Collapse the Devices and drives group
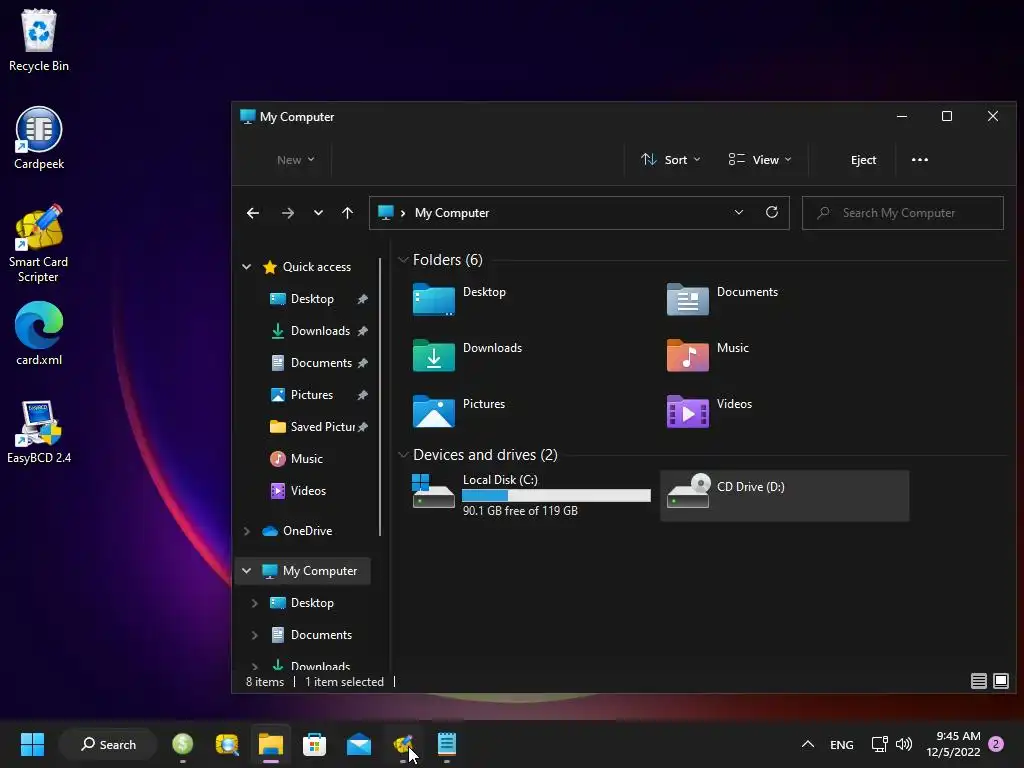 coord(403,455)
